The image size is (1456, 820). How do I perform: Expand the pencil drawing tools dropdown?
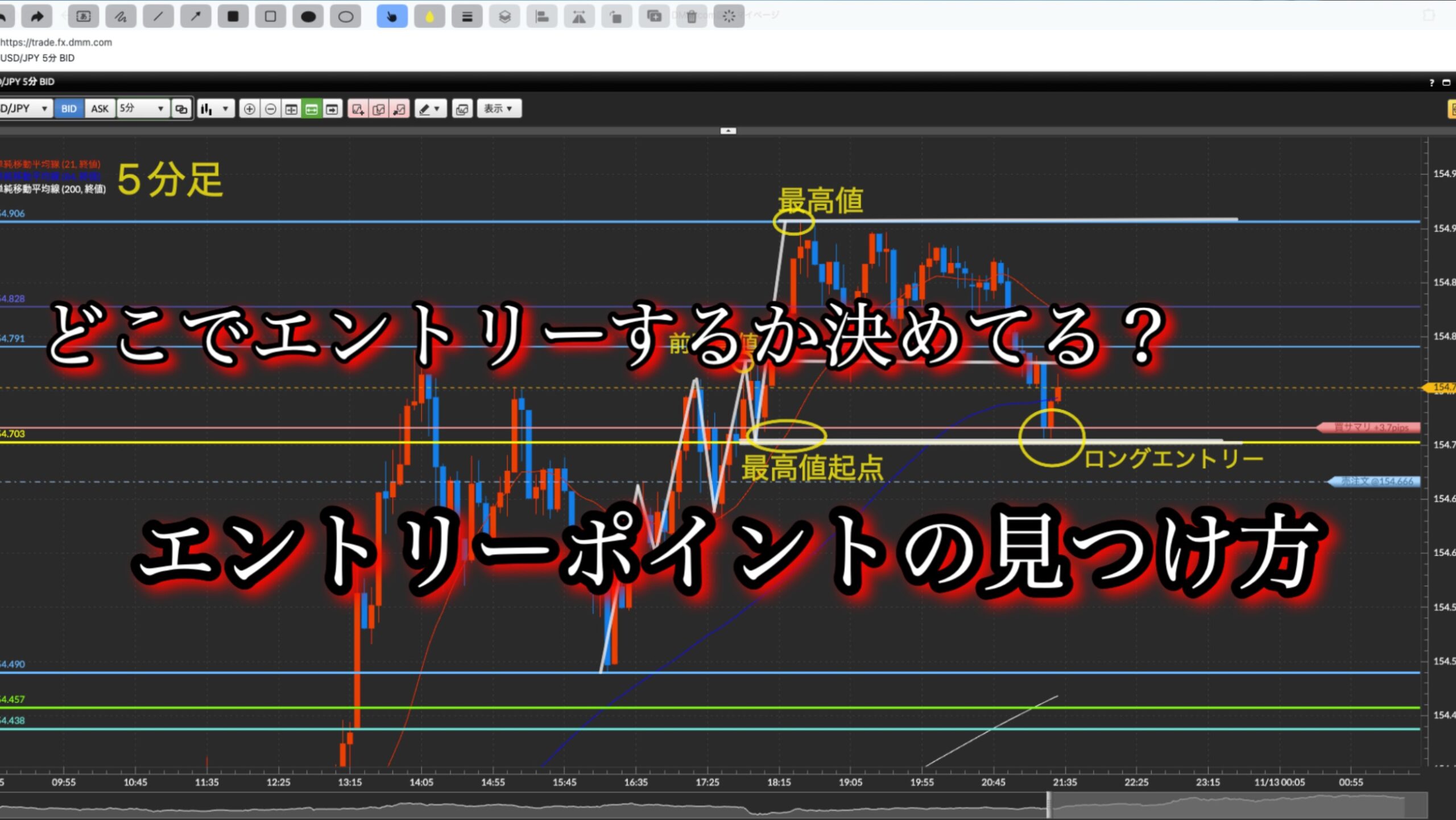click(x=430, y=109)
